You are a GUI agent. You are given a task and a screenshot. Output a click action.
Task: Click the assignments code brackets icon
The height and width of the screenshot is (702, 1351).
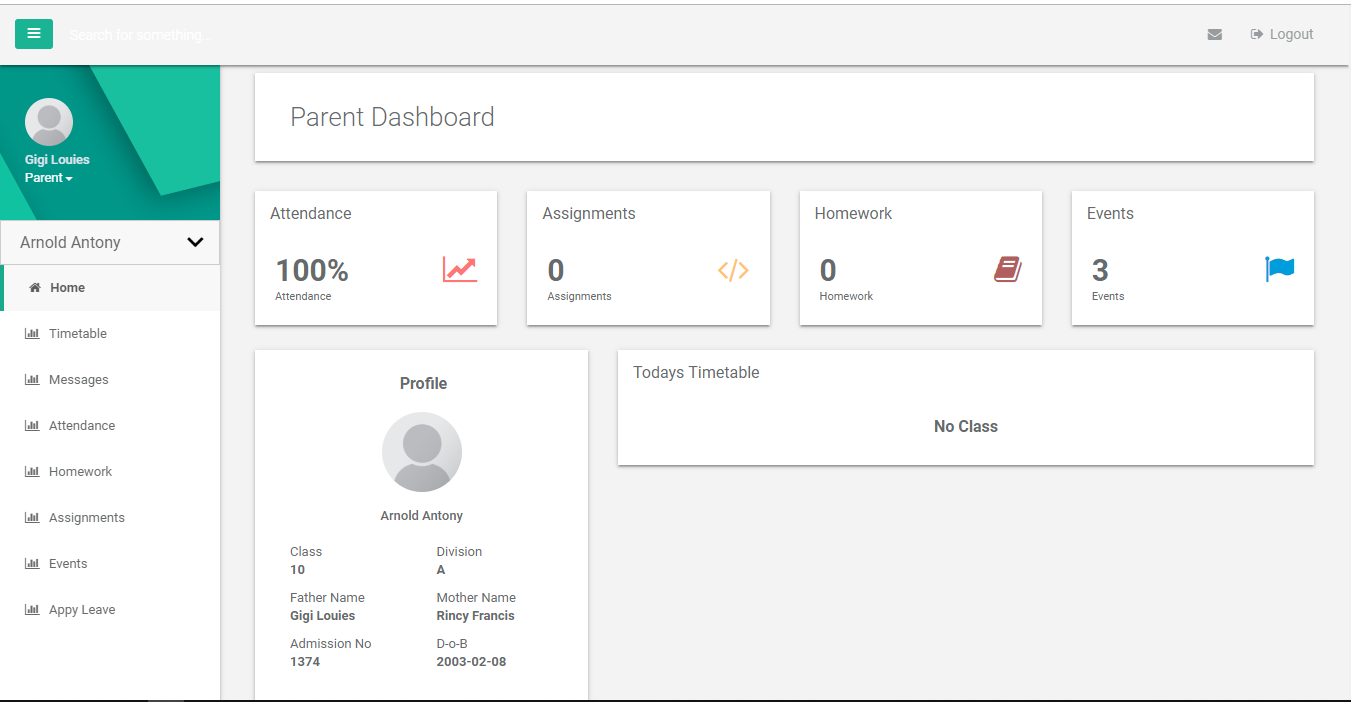(x=733, y=270)
